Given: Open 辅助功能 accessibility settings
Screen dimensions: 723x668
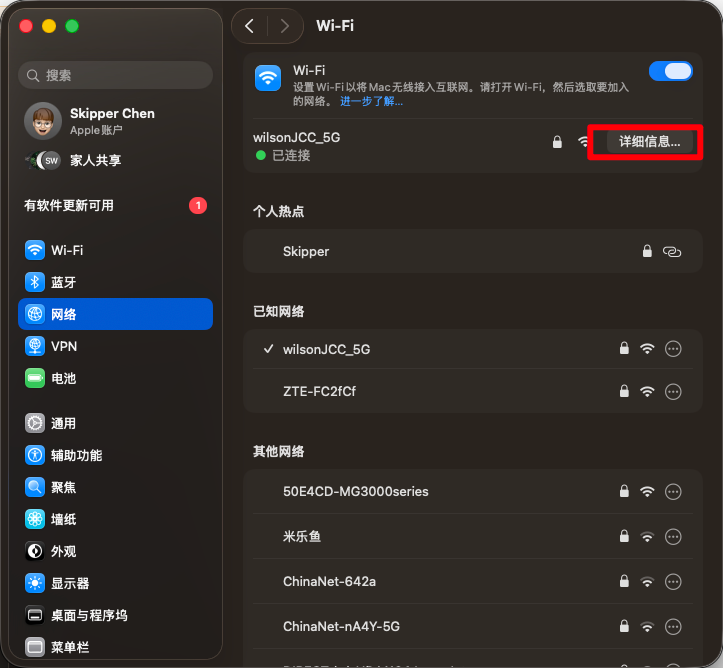Looking at the screenshot, I should click(x=76, y=455).
